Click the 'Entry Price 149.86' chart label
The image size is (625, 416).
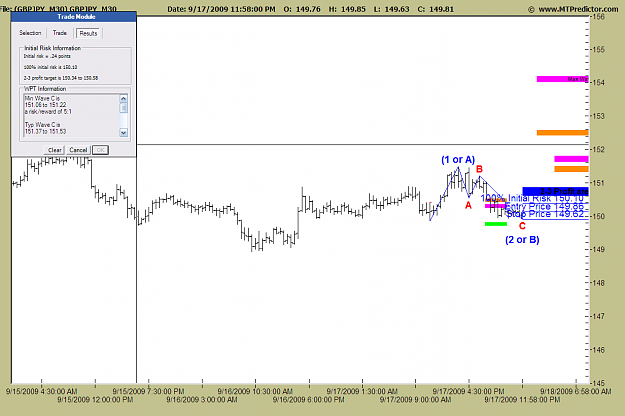click(x=544, y=206)
